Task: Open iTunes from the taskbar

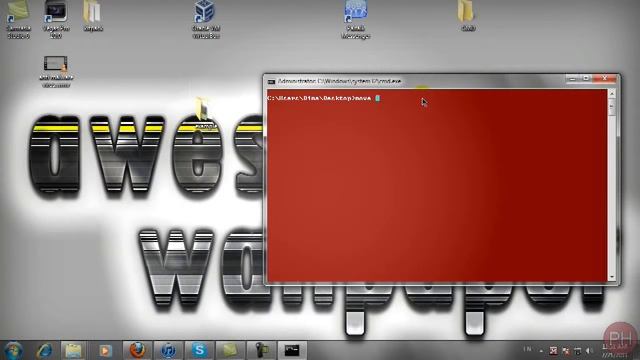Action: coord(168,350)
